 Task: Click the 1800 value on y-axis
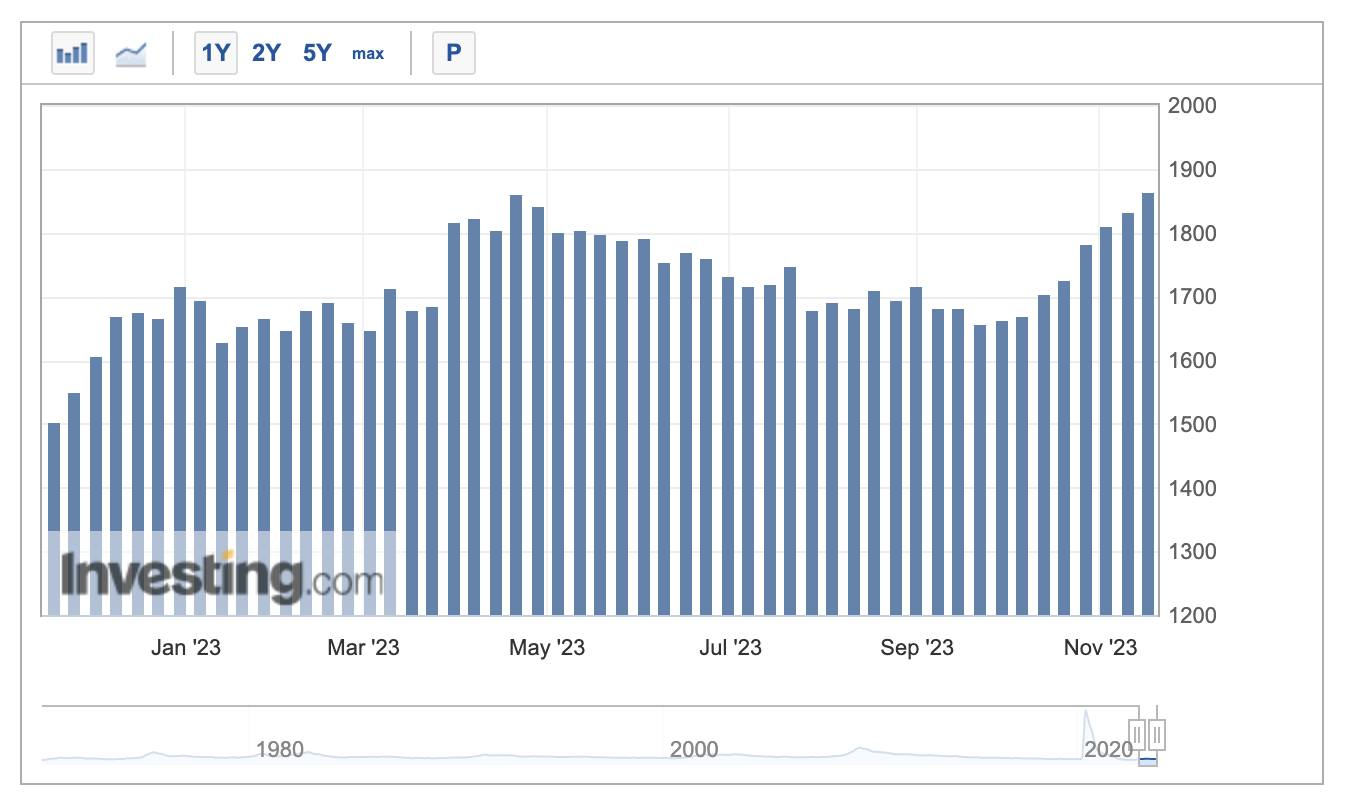pos(1192,234)
